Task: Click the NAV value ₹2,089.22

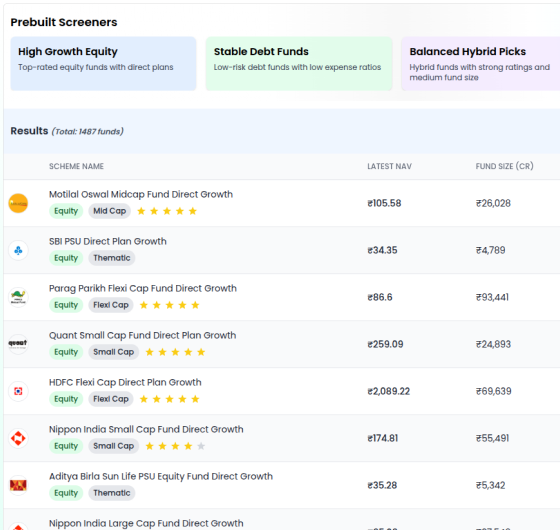Action: (x=389, y=391)
